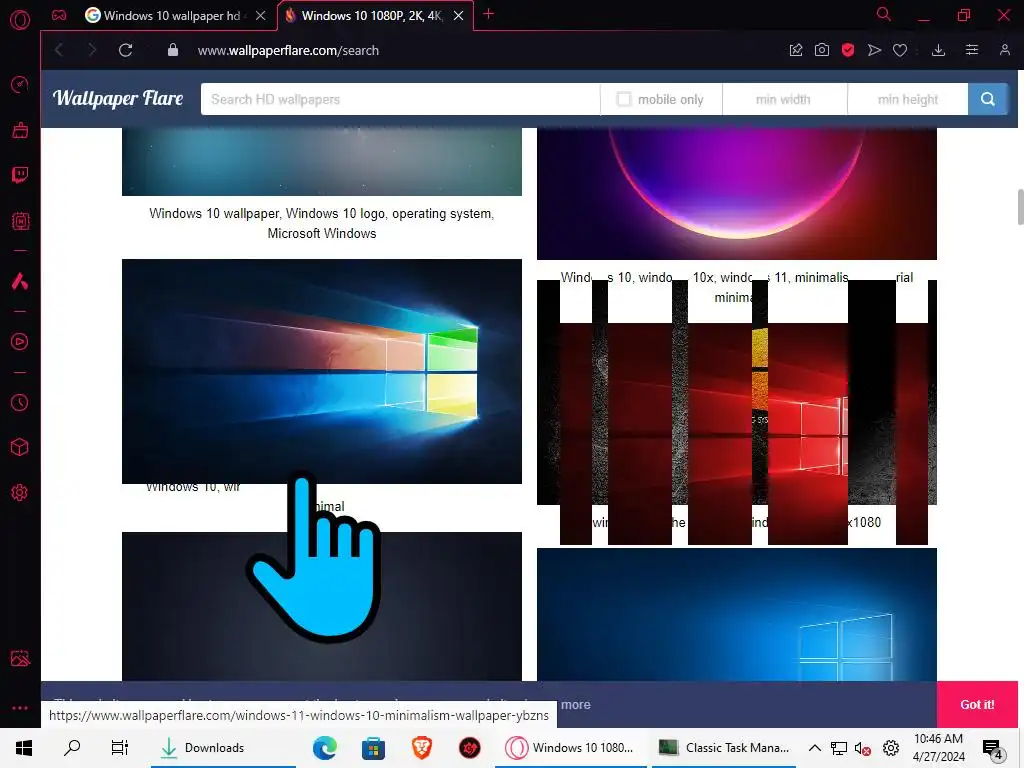Open Task View on taskbar
Viewport: 1024px width, 768px height.
[120, 748]
